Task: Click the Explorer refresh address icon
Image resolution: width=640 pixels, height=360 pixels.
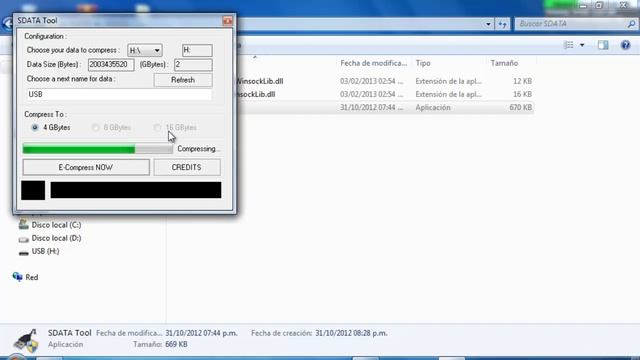Action: (x=502, y=24)
